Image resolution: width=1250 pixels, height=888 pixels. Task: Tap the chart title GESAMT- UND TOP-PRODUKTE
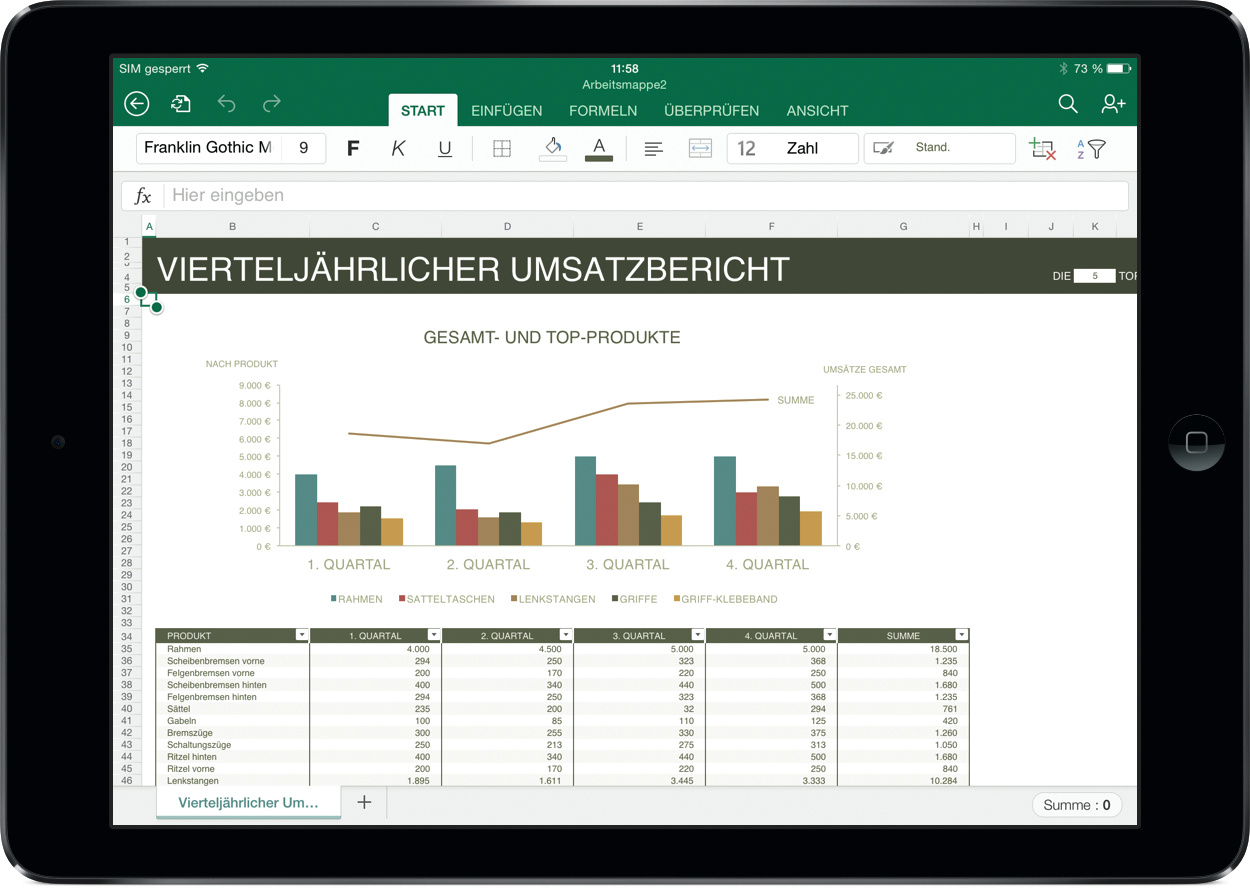(x=552, y=338)
